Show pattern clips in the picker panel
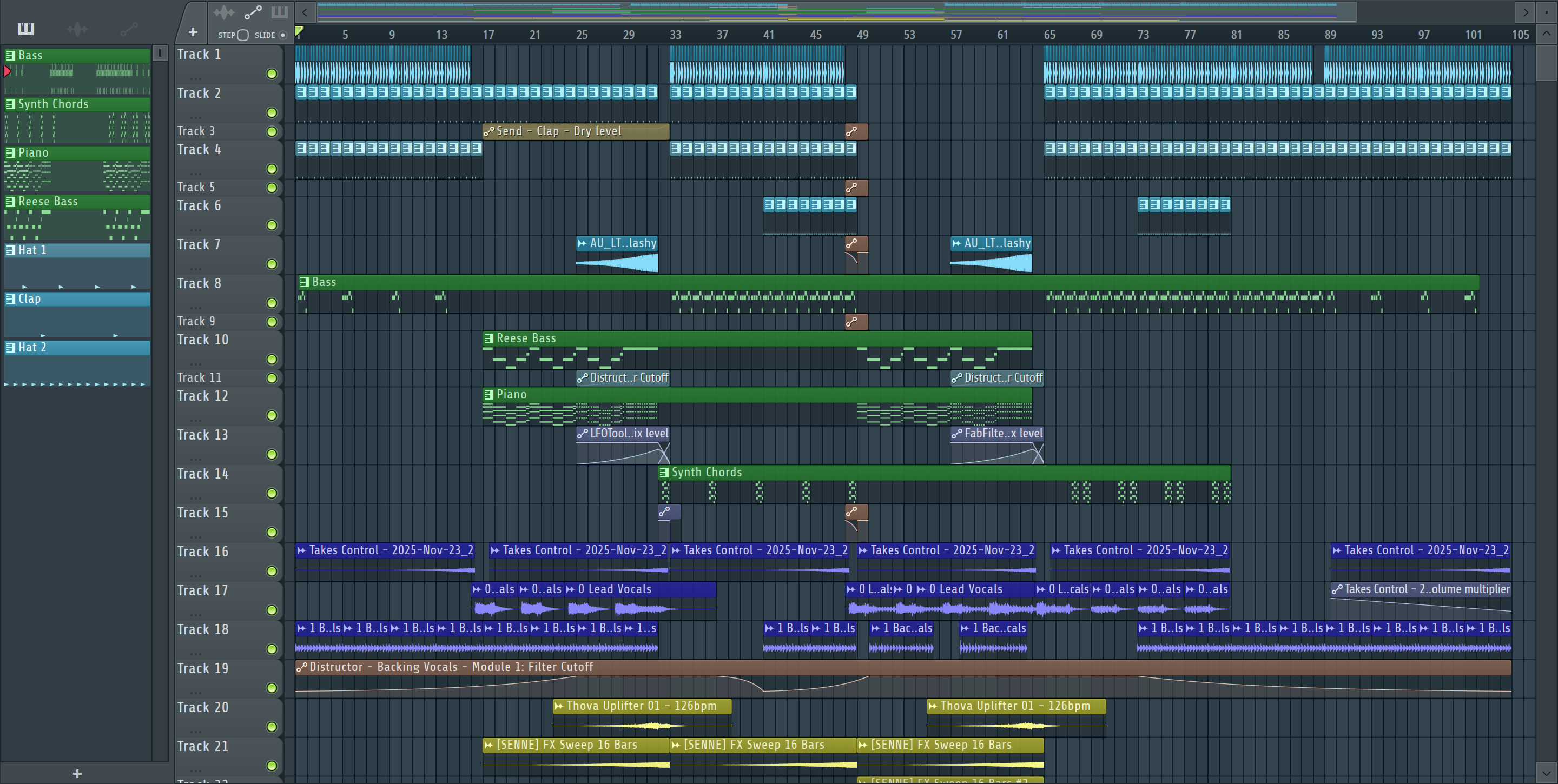Viewport: 1558px width, 784px height. pyautogui.click(x=25, y=29)
